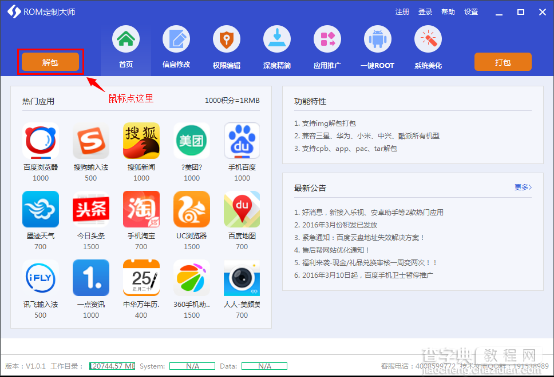
Task: Click feature line 支持cpb、app、pac、tar解包
Action: coord(345,148)
